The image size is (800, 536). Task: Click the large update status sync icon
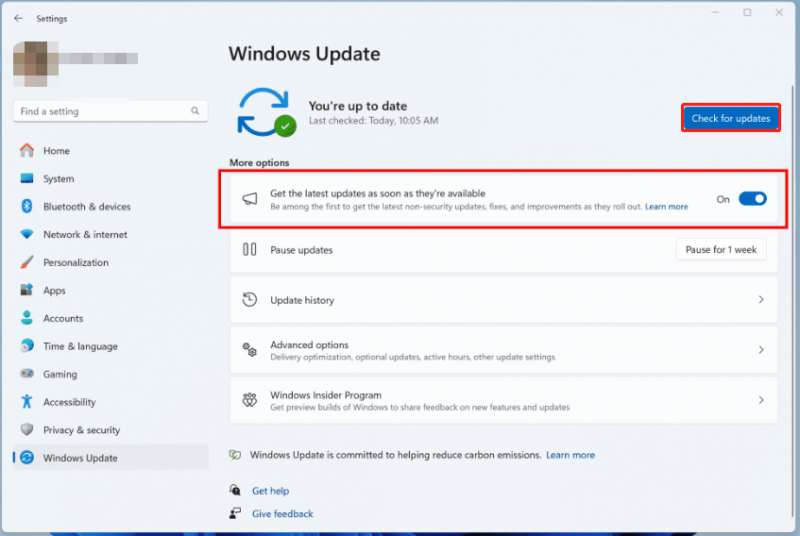click(x=266, y=112)
